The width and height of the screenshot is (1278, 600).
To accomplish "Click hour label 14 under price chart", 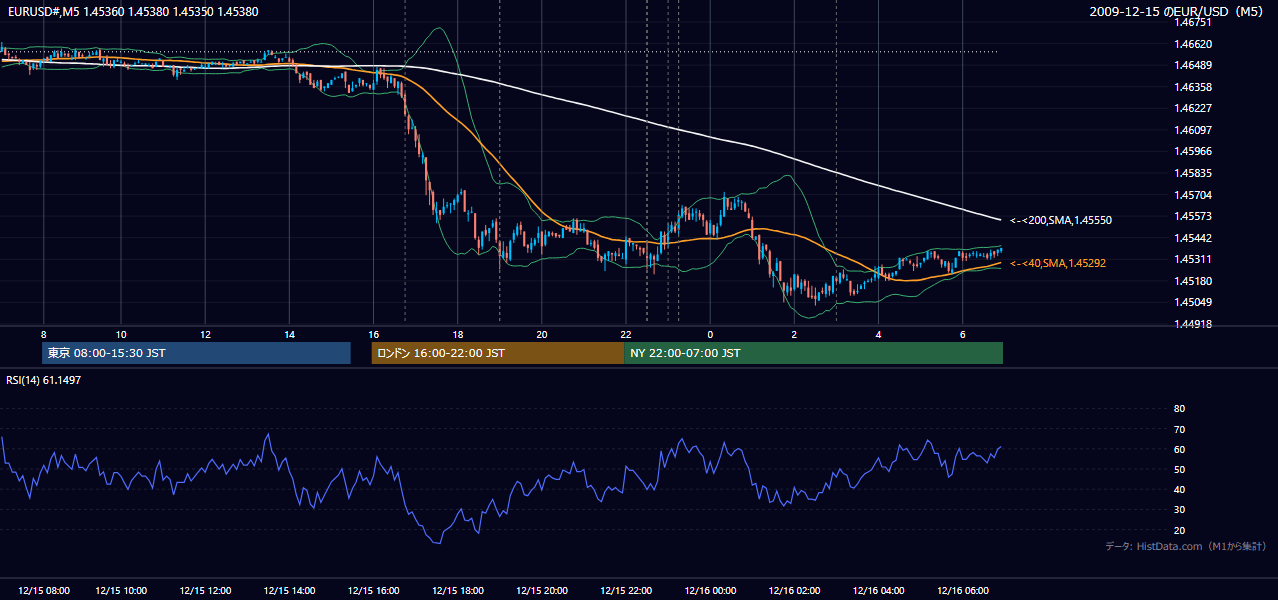I will click(289, 334).
